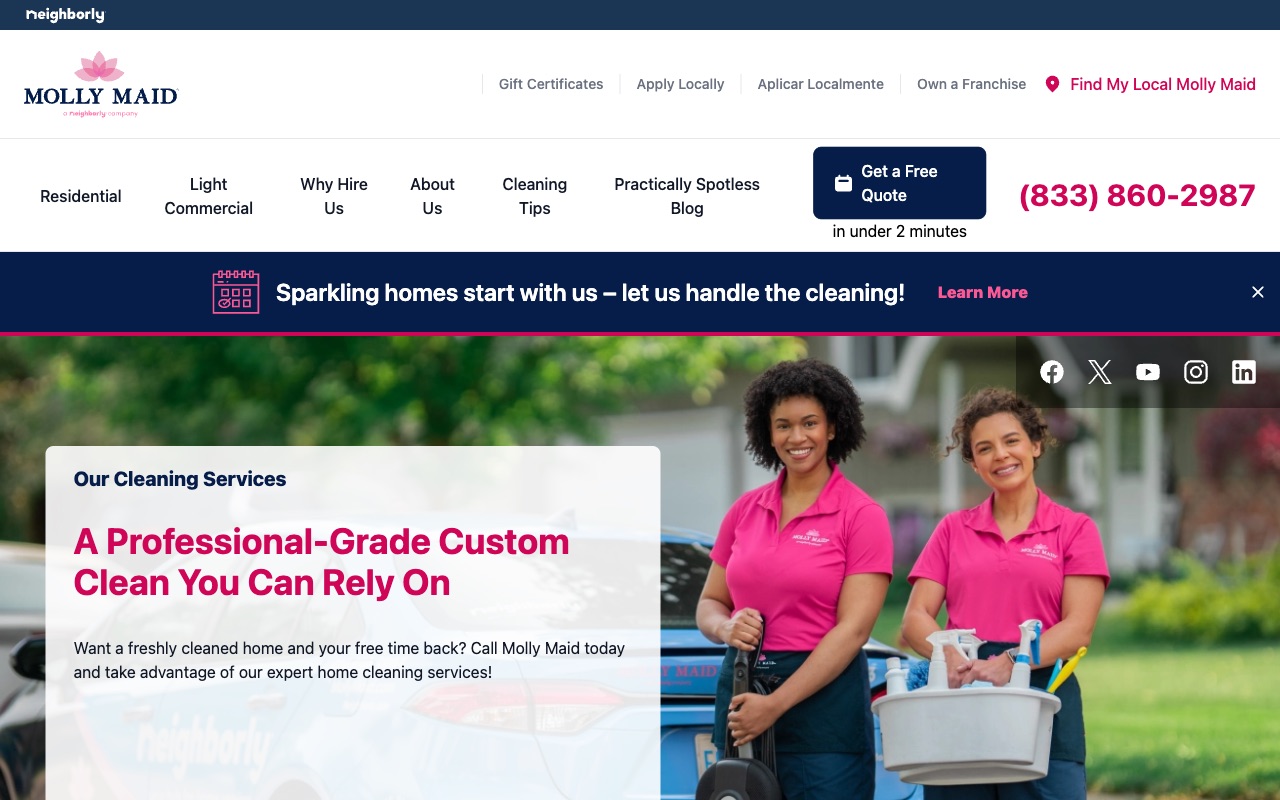This screenshot has height=800, width=1280.
Task: Expand the Residential navigation menu
Action: point(80,196)
